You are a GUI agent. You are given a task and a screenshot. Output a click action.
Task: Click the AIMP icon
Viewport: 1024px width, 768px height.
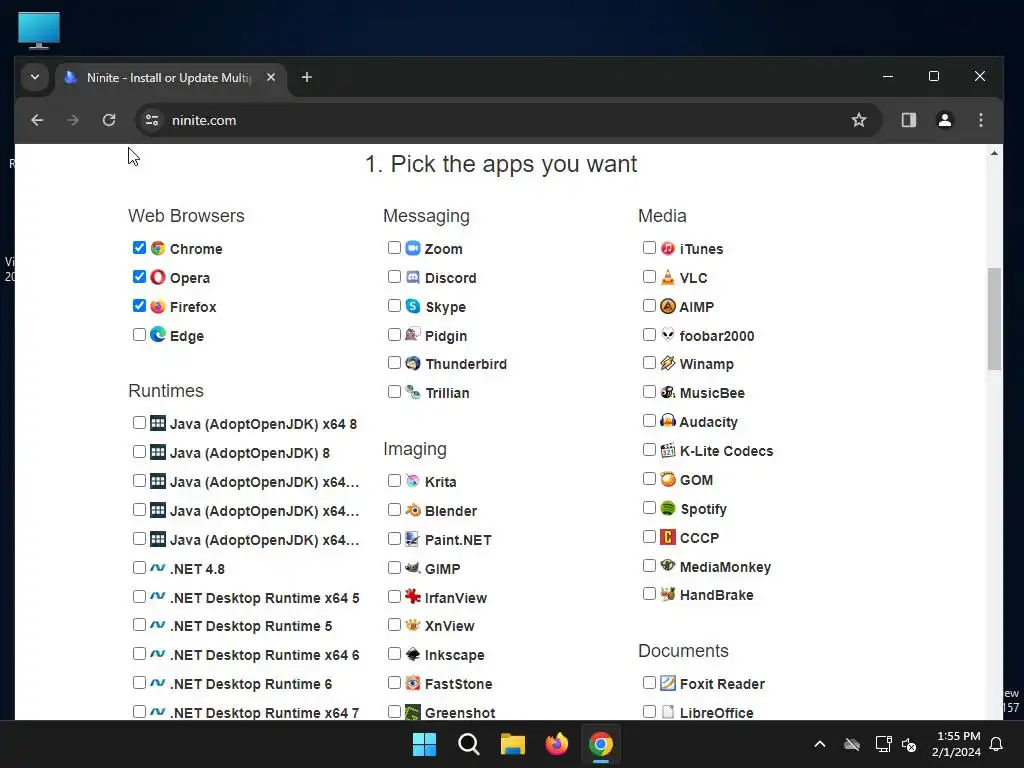coord(667,306)
